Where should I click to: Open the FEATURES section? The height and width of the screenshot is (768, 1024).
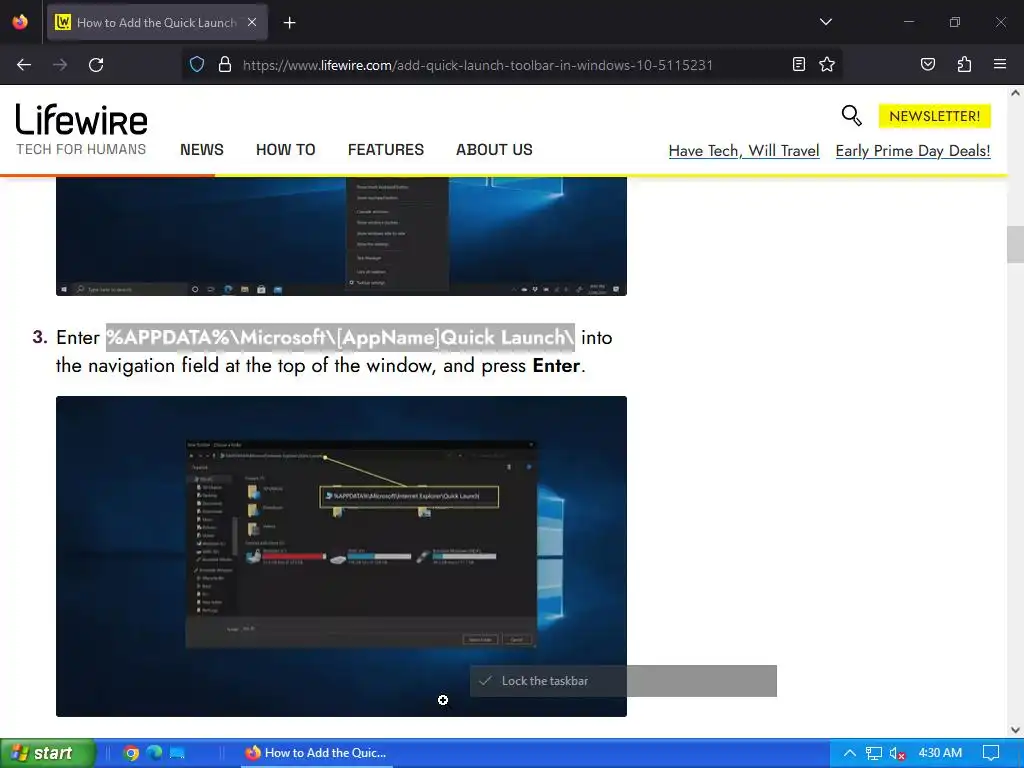point(386,150)
